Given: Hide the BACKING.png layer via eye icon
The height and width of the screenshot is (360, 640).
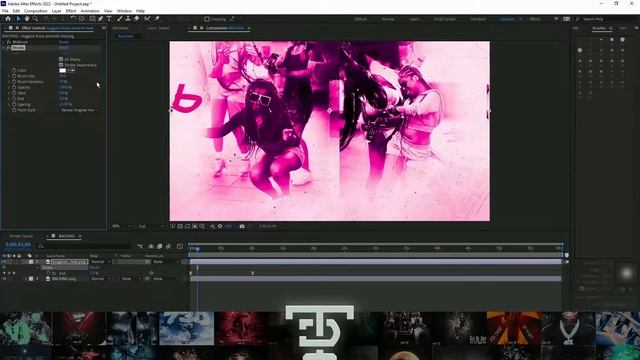Looking at the screenshot, I should click(x=4, y=279).
